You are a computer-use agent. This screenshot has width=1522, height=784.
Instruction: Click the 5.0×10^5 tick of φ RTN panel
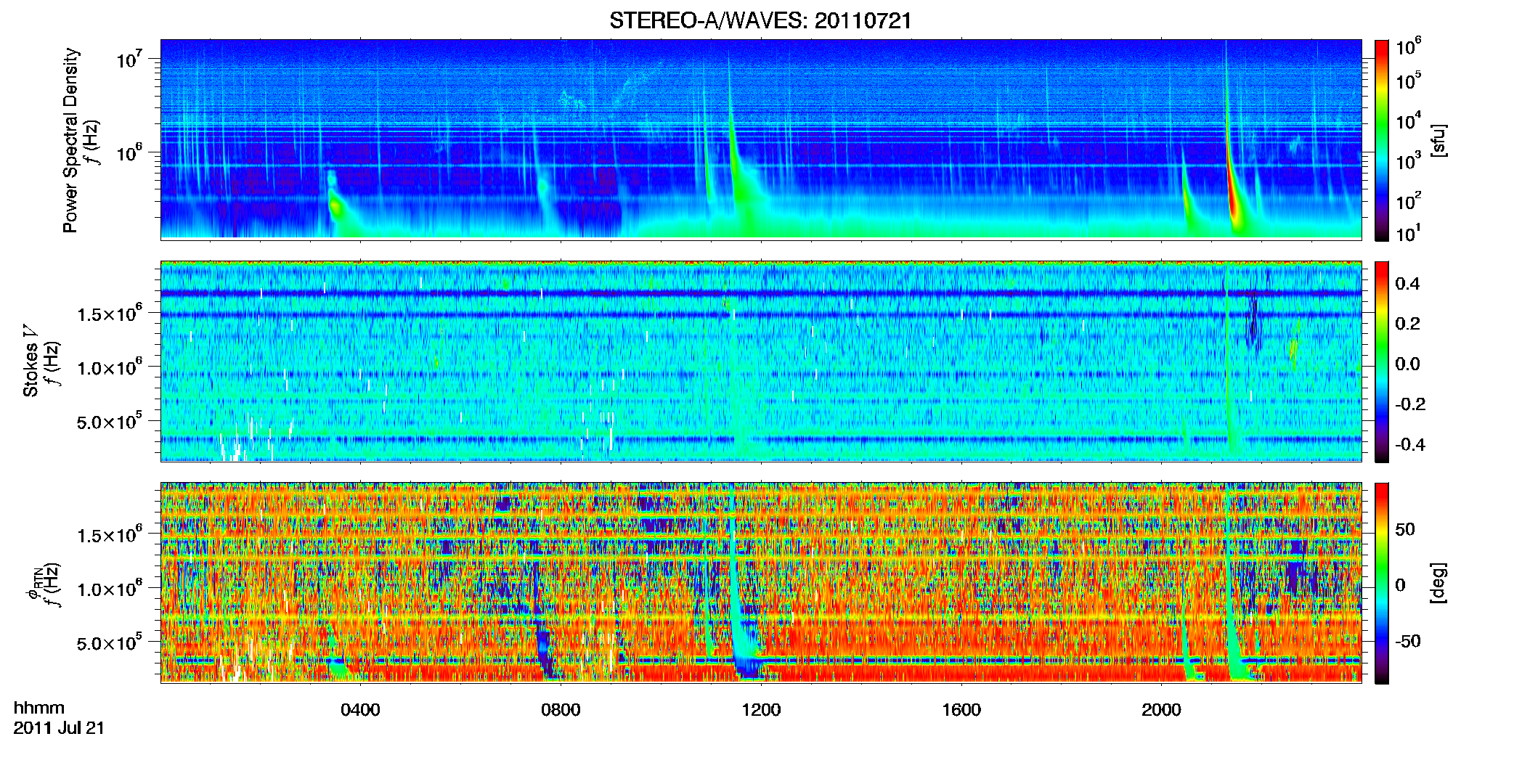[x=110, y=642]
